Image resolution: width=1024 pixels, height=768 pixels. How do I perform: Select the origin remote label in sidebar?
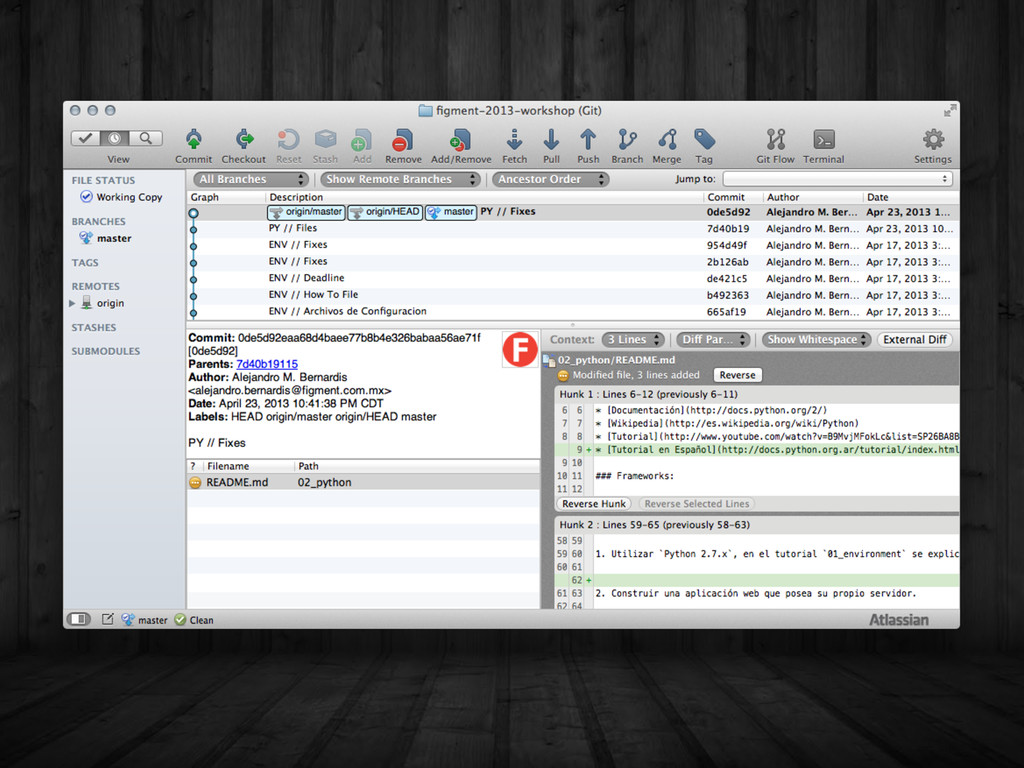110,303
